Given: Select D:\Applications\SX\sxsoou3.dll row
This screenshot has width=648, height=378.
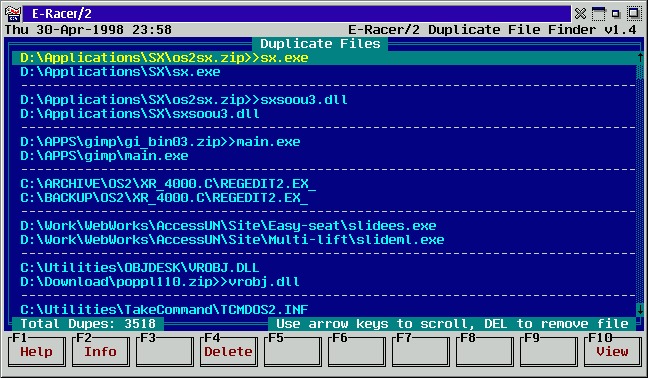Looking at the screenshot, I should click(x=324, y=114).
